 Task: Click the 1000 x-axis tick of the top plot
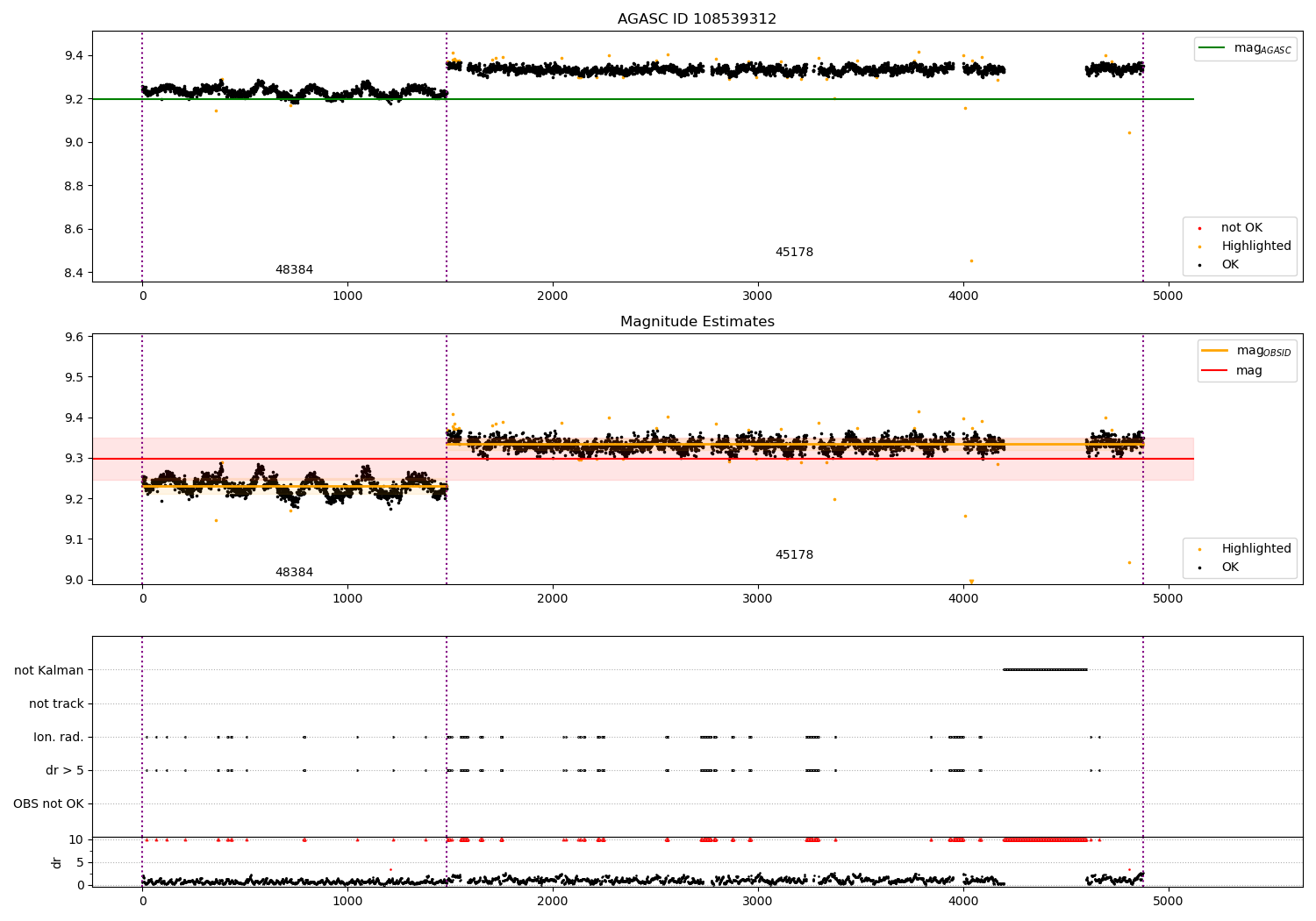point(347,296)
